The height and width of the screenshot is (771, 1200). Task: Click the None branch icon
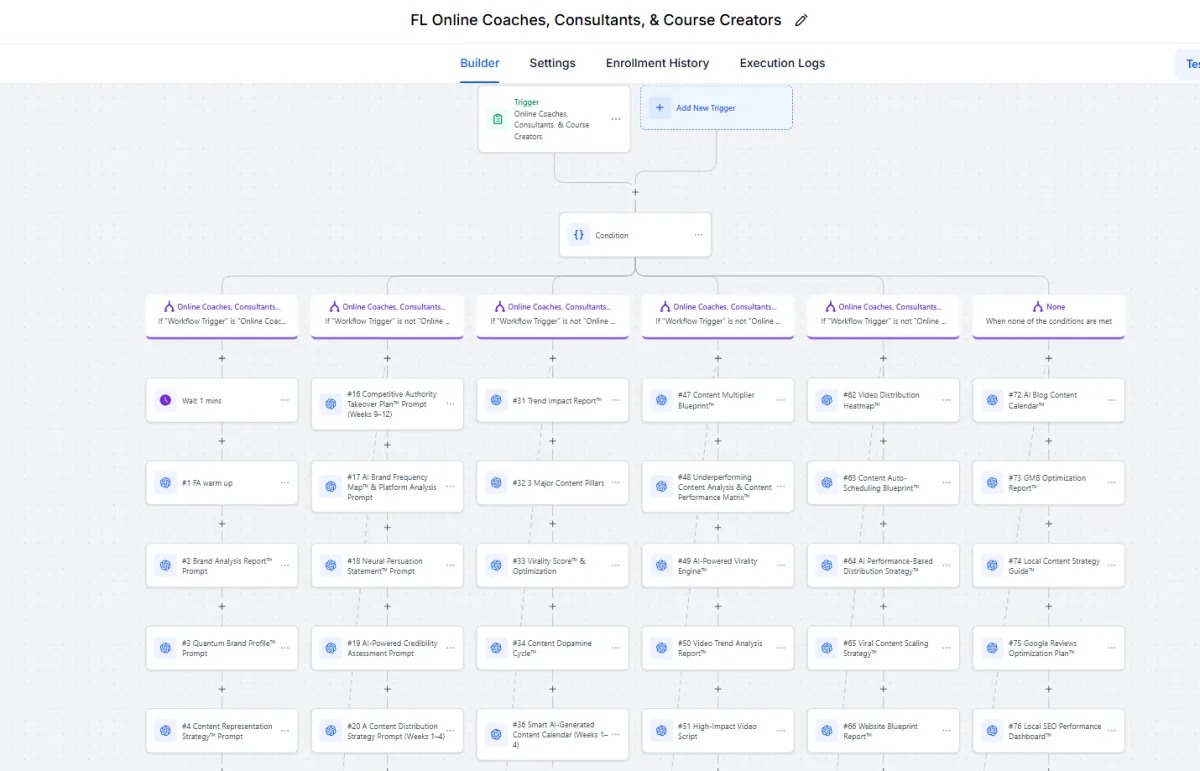1037,307
